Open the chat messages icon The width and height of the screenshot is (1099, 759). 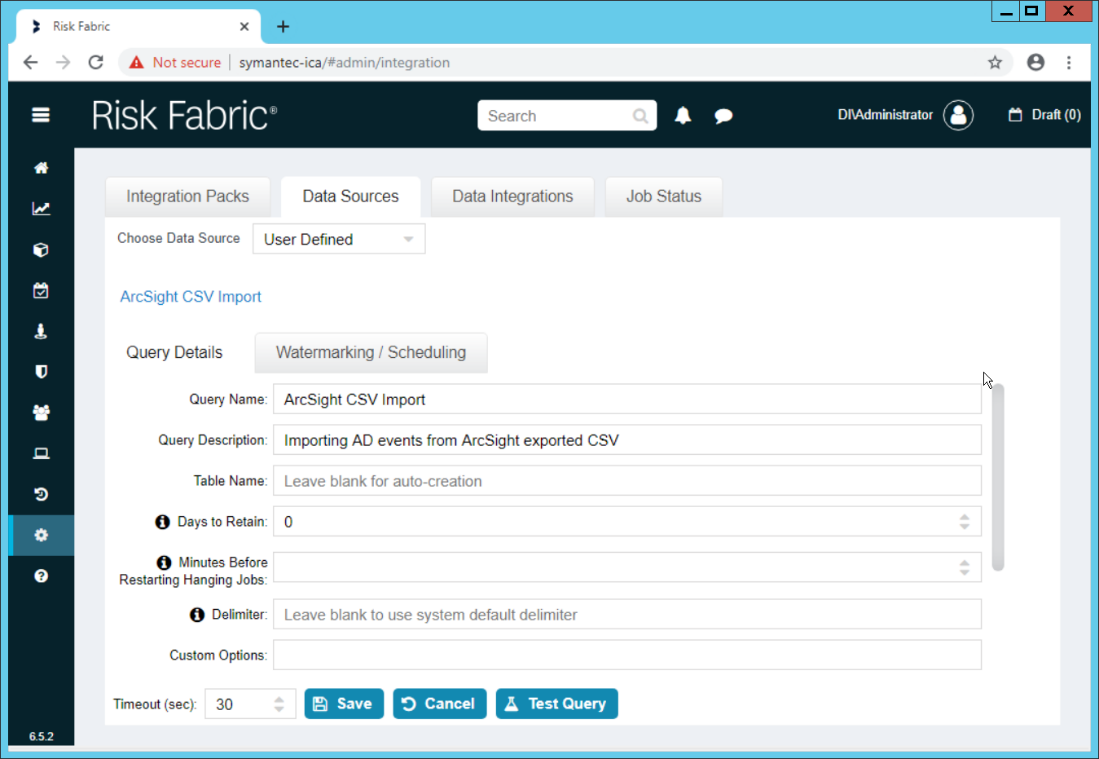click(x=724, y=116)
